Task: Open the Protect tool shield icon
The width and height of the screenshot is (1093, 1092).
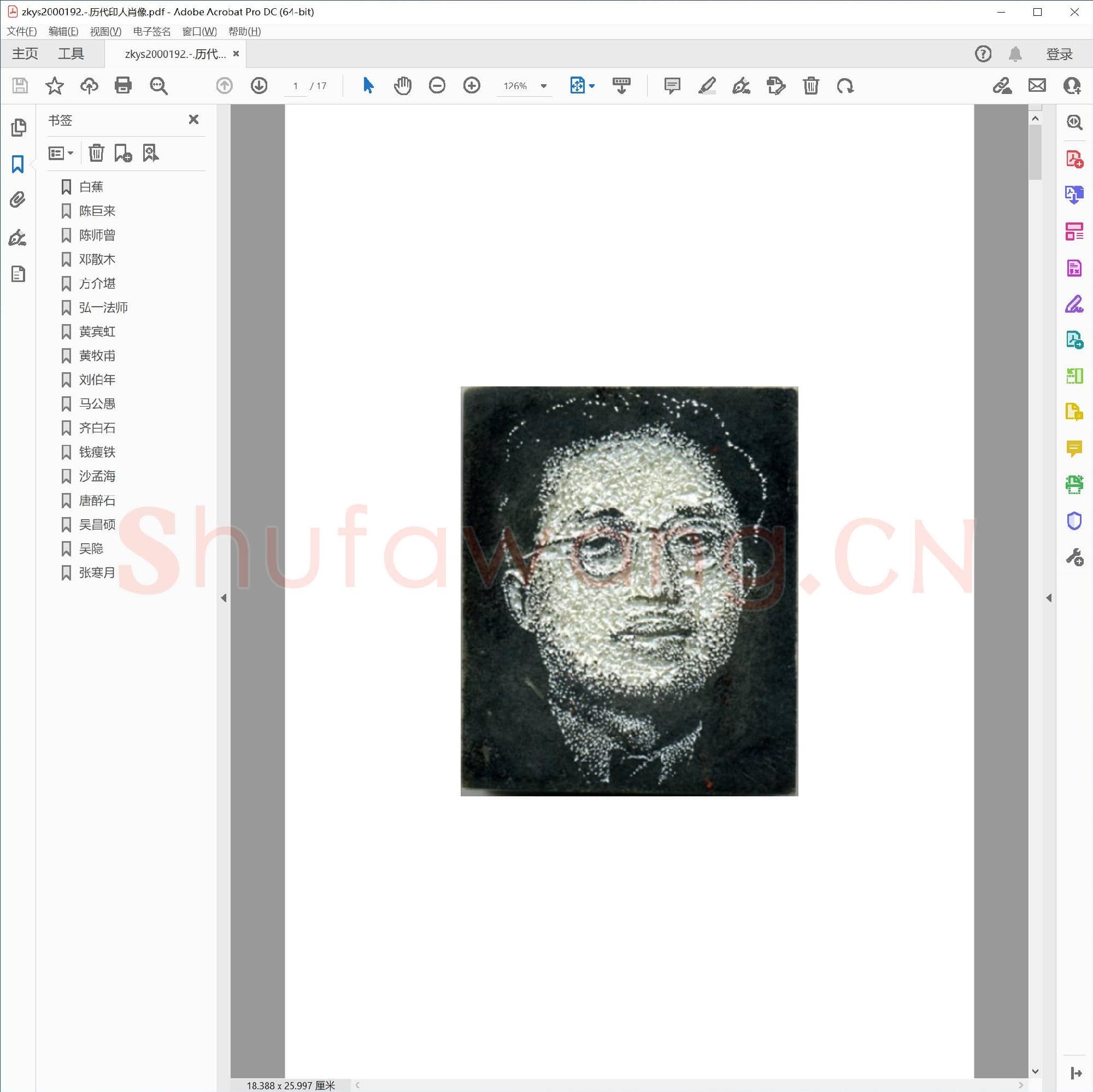Action: [1074, 520]
